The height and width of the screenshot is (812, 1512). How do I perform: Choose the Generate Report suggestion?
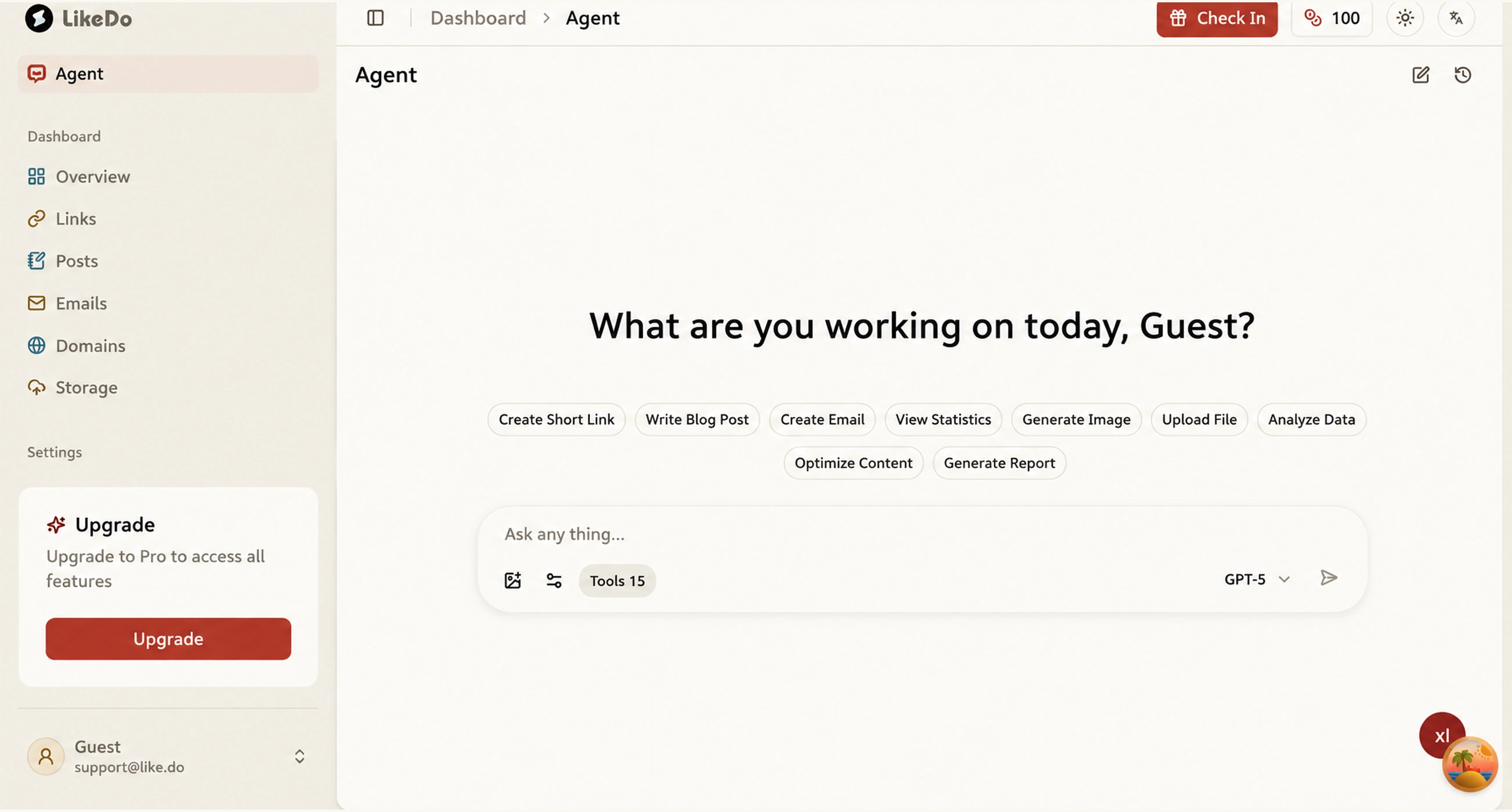point(999,463)
